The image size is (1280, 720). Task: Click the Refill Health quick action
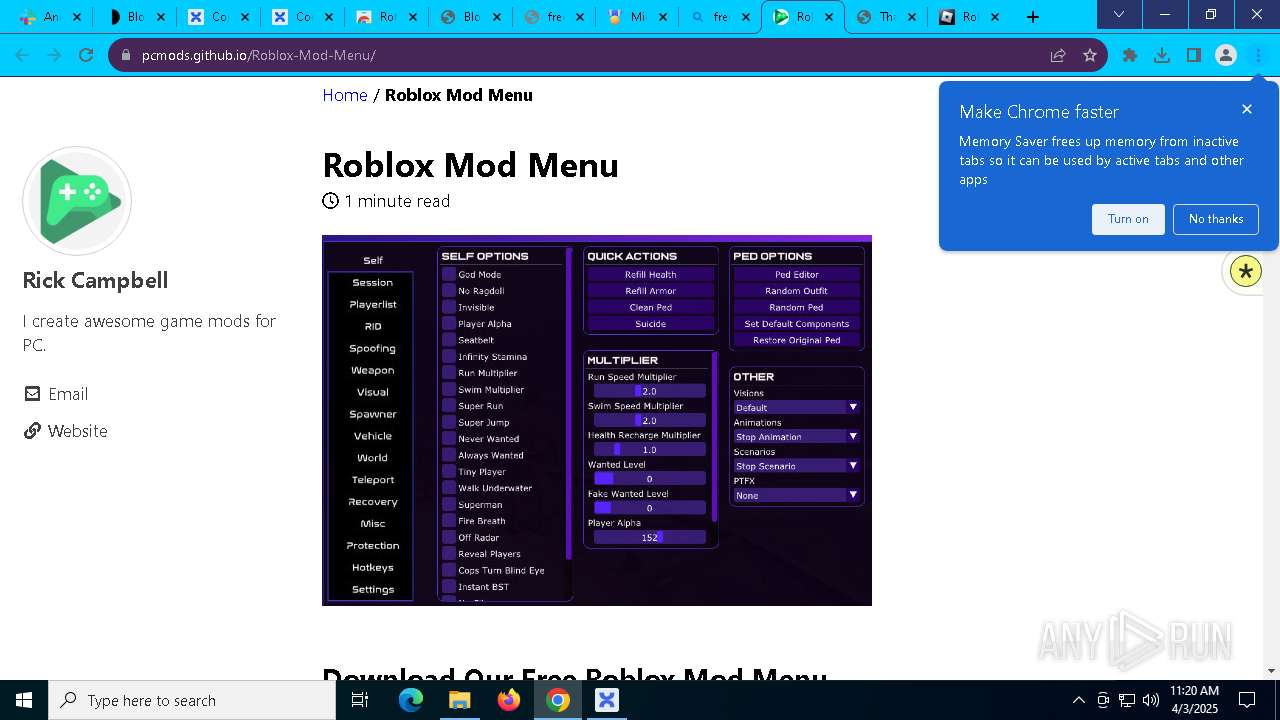click(651, 274)
